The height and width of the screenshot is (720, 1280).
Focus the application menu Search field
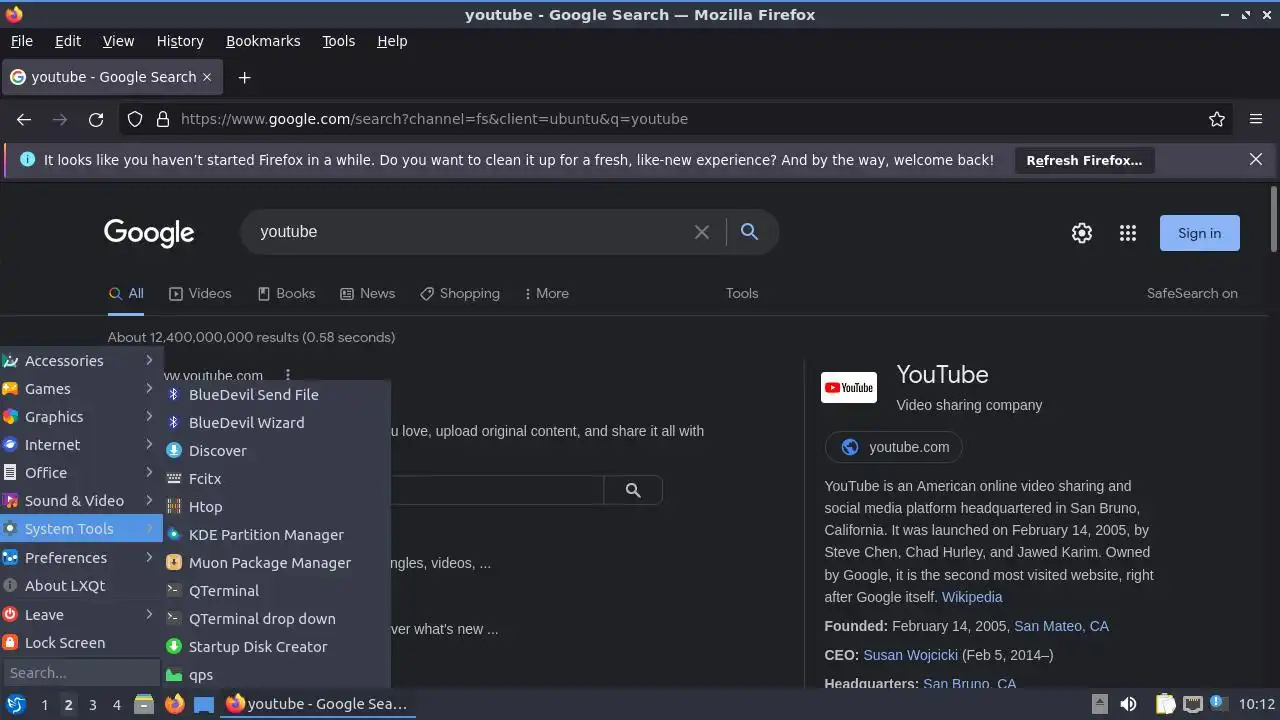(x=81, y=673)
